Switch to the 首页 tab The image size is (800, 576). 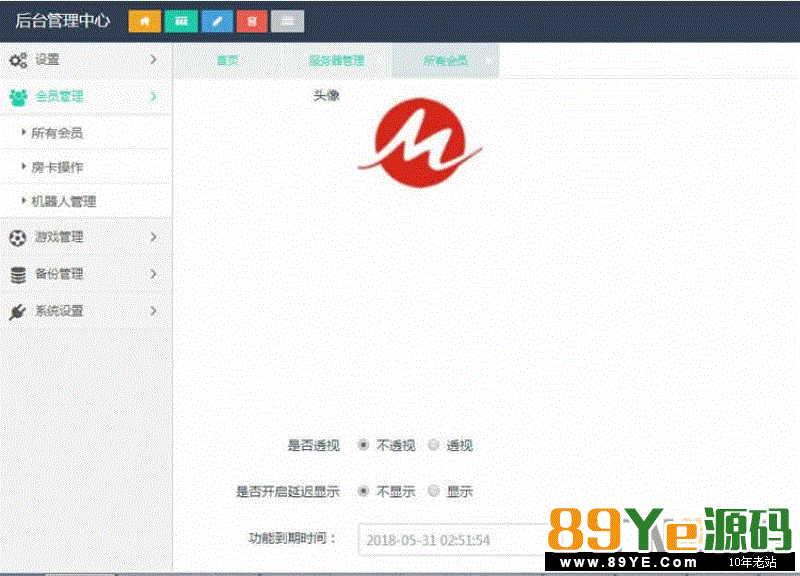(x=228, y=61)
